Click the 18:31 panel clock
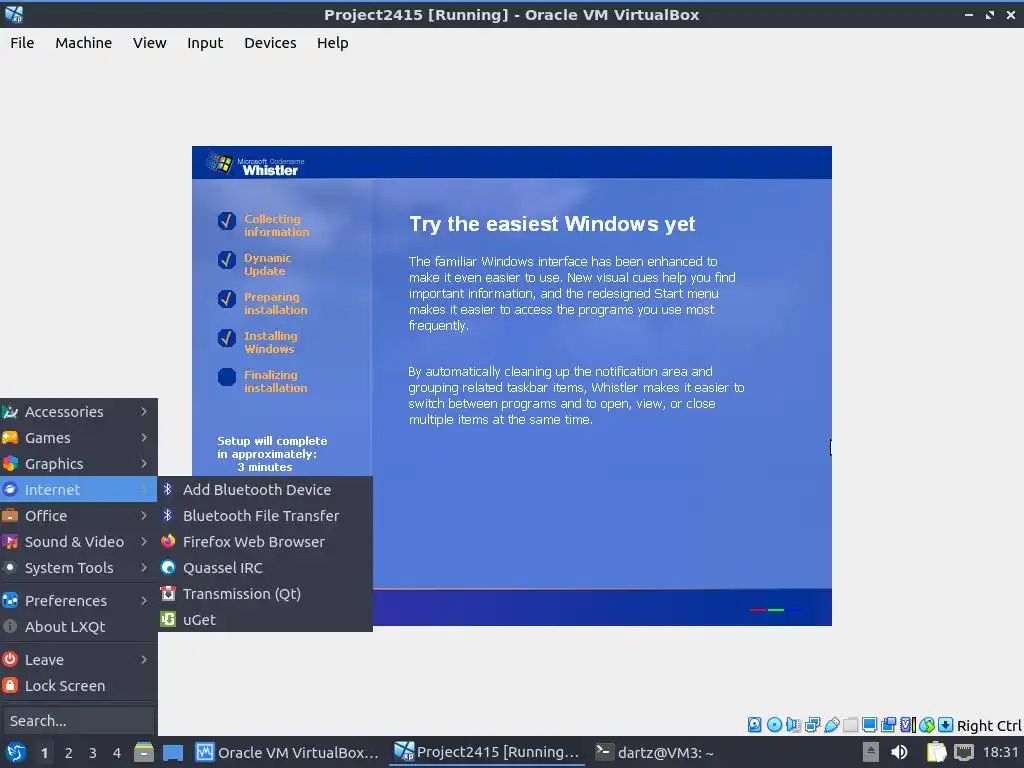Screen dimensions: 1024x768 1000,752
